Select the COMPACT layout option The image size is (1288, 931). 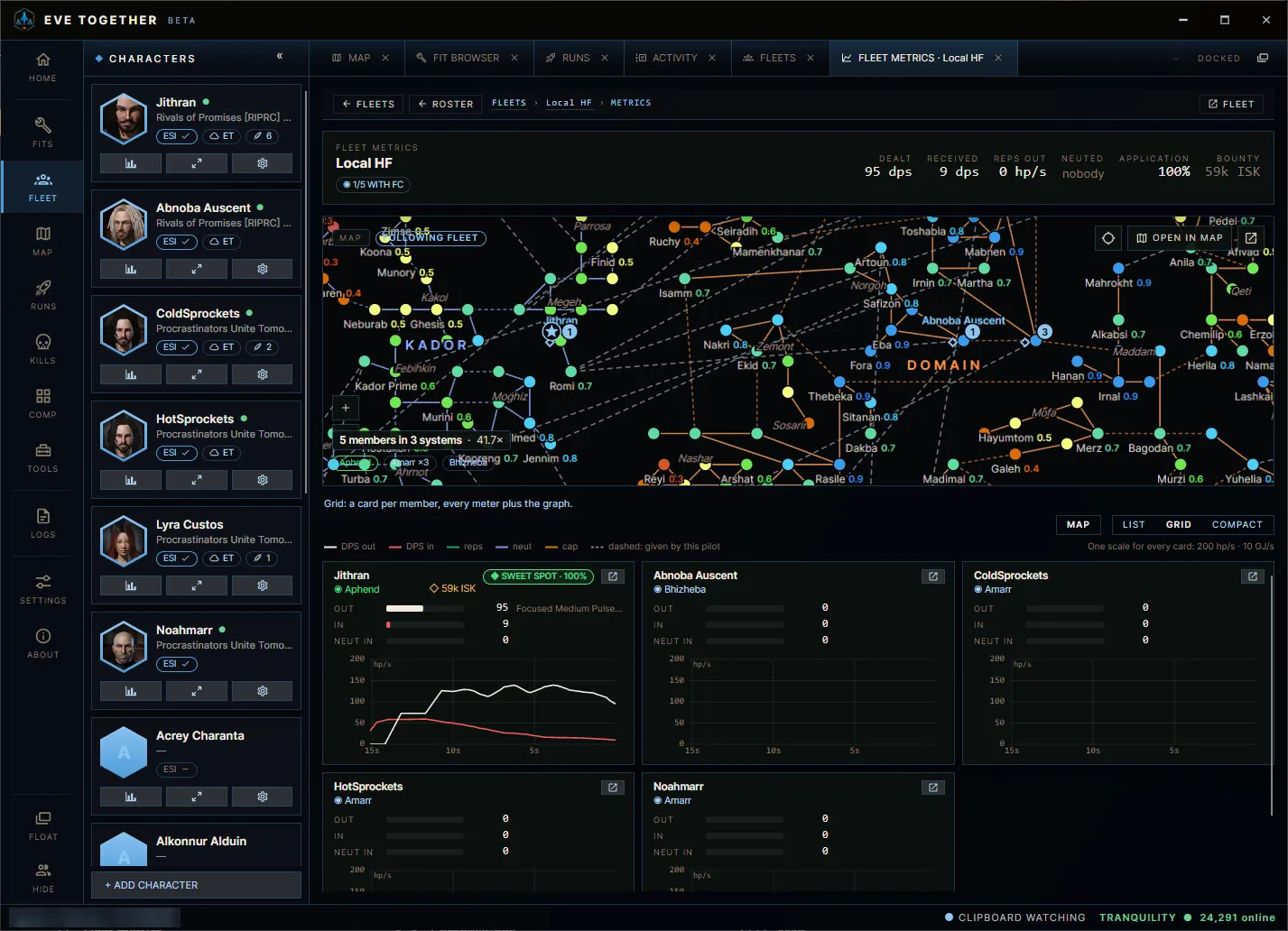tap(1237, 525)
